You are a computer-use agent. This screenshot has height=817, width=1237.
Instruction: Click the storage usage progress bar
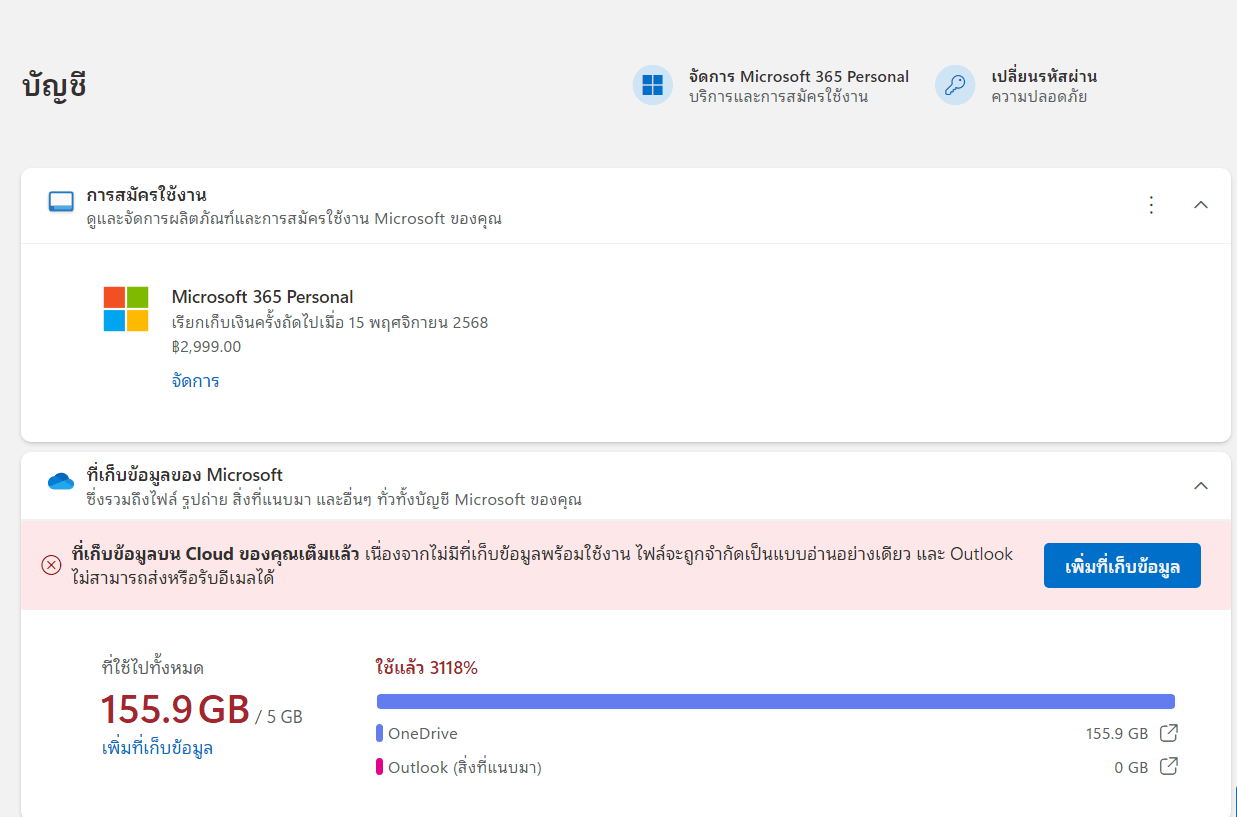click(775, 702)
